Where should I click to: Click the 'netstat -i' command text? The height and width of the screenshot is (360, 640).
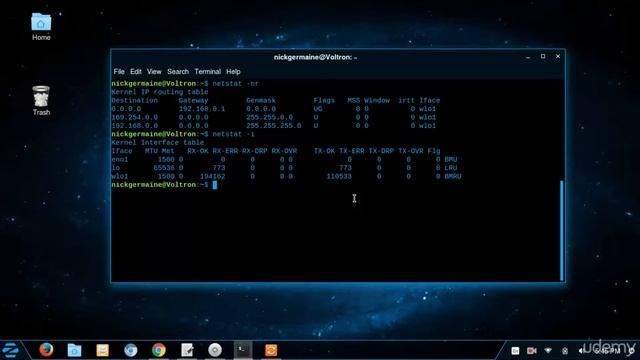point(233,134)
